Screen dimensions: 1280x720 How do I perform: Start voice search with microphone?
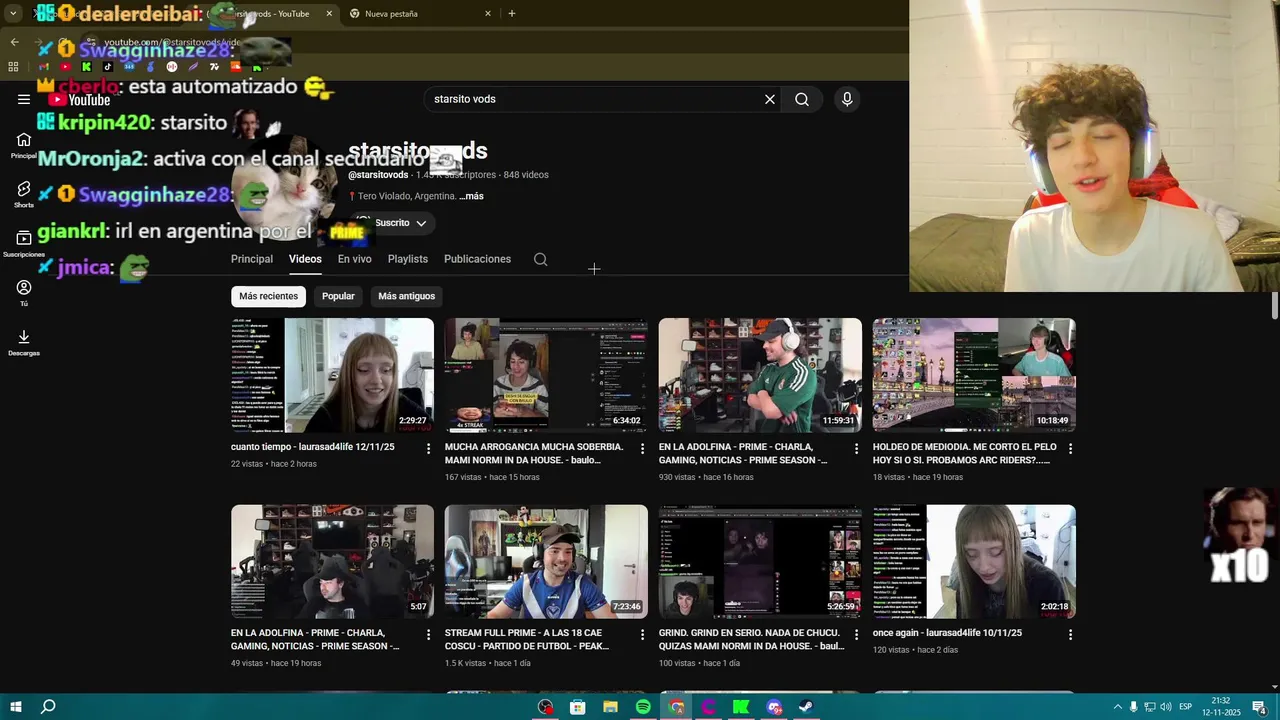pyautogui.click(x=847, y=99)
